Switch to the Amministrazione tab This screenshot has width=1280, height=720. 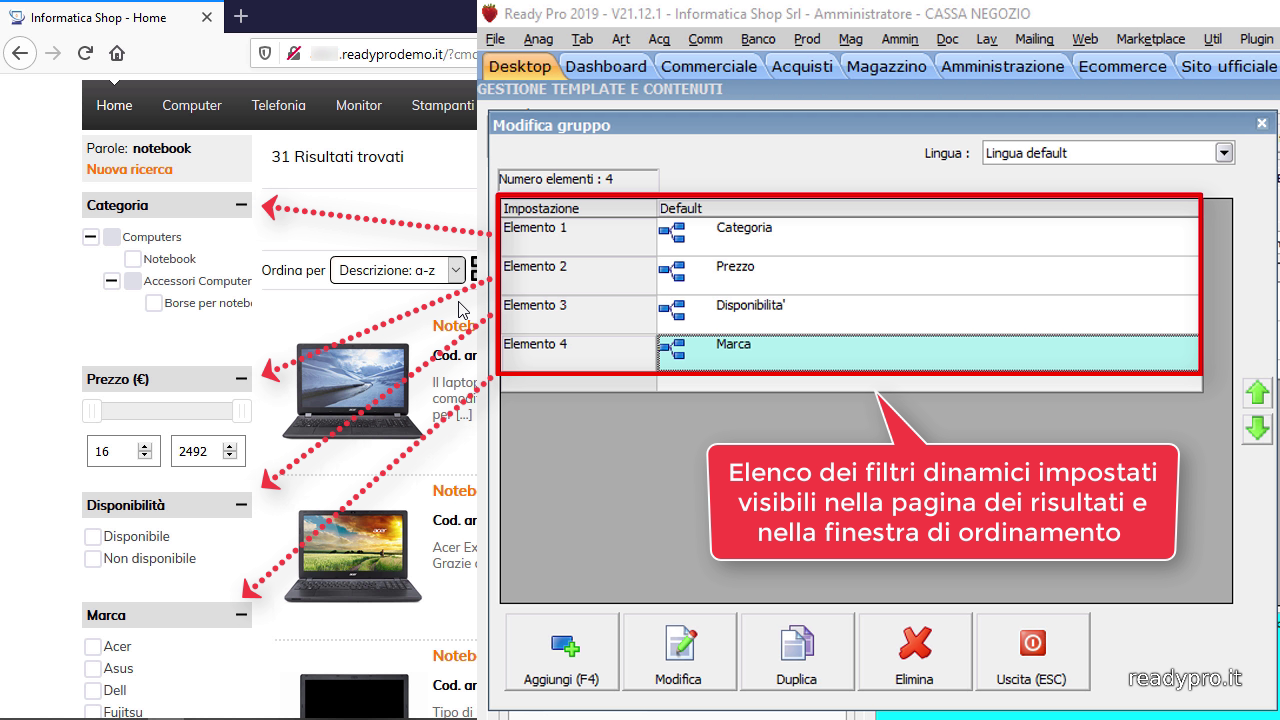click(x=1003, y=66)
